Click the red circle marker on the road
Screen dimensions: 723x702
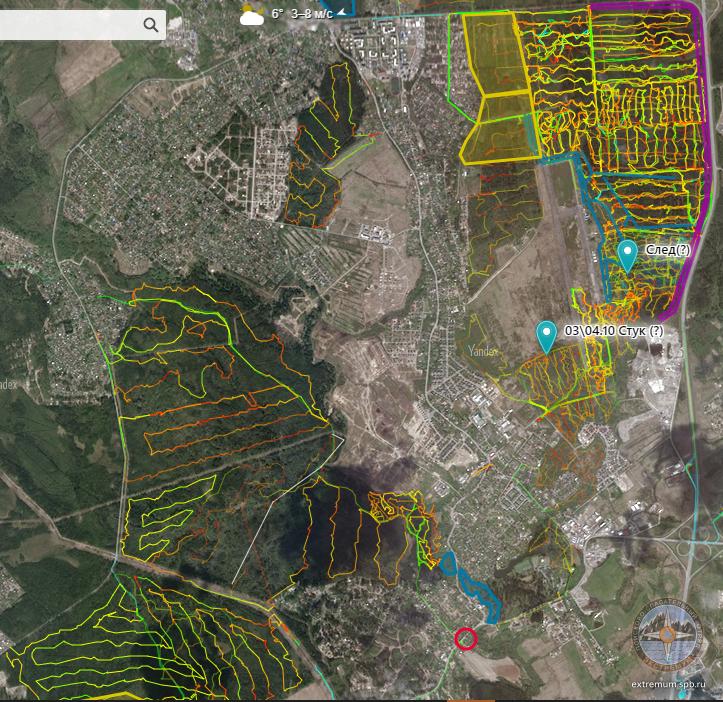click(466, 638)
